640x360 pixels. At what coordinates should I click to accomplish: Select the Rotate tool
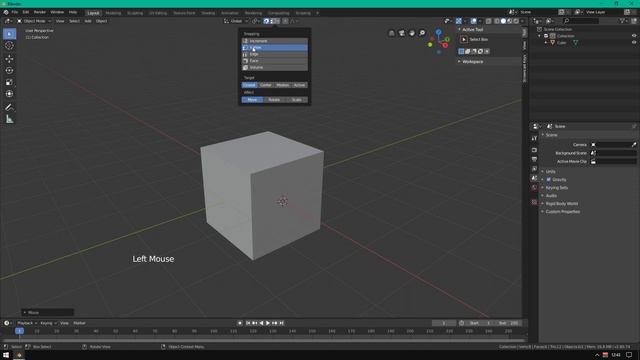[x=9, y=71]
